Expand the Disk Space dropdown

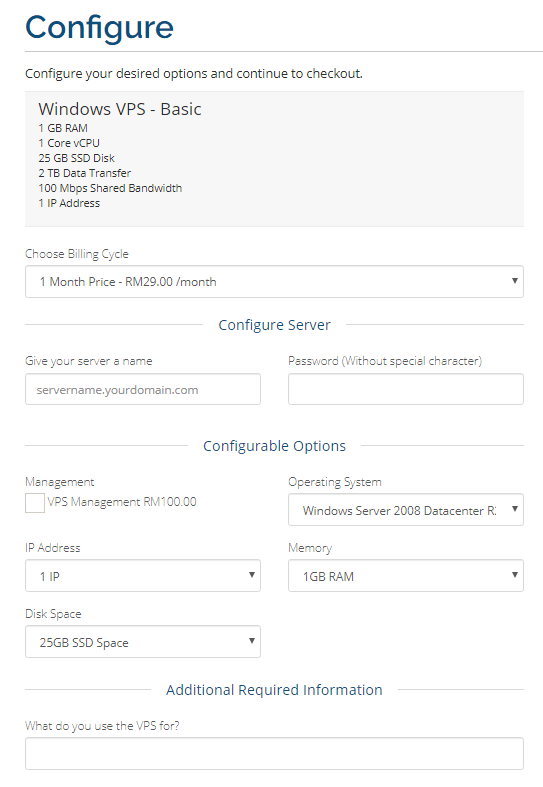[x=143, y=641]
